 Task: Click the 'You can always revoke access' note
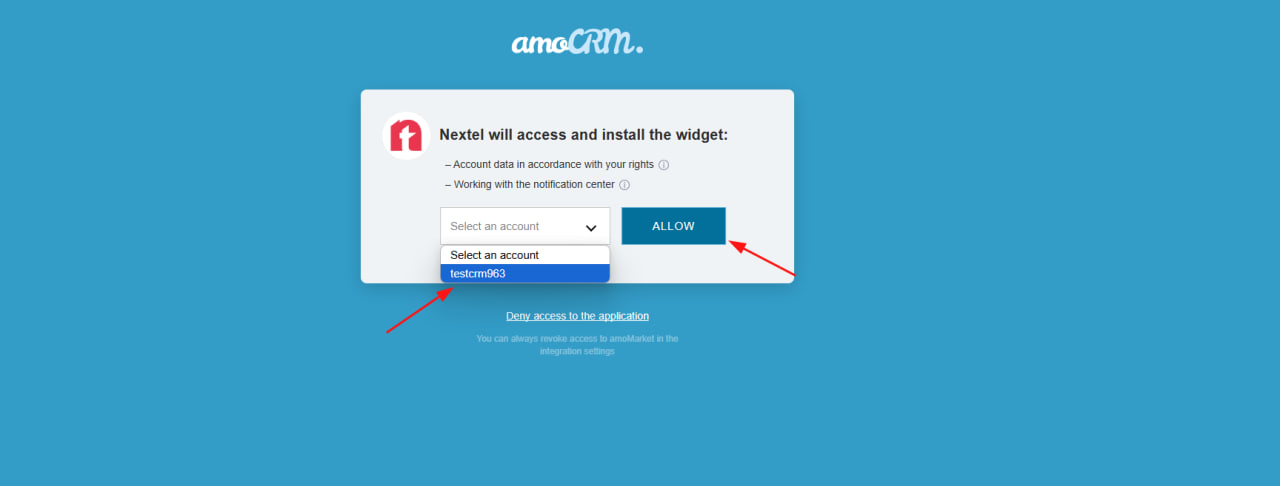[577, 339]
